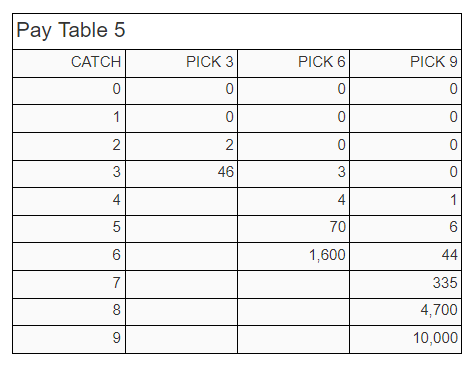Click the PICK 9 payout of 6
This screenshot has height=367, width=472.
453,227
